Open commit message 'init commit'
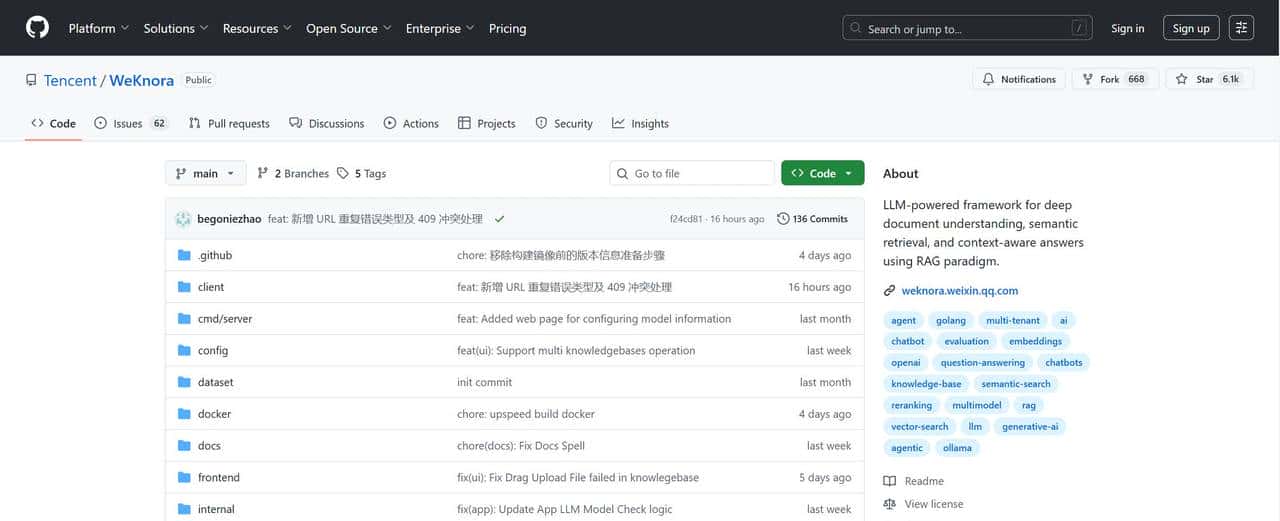Viewport: 1280px width, 521px height. click(x=484, y=382)
